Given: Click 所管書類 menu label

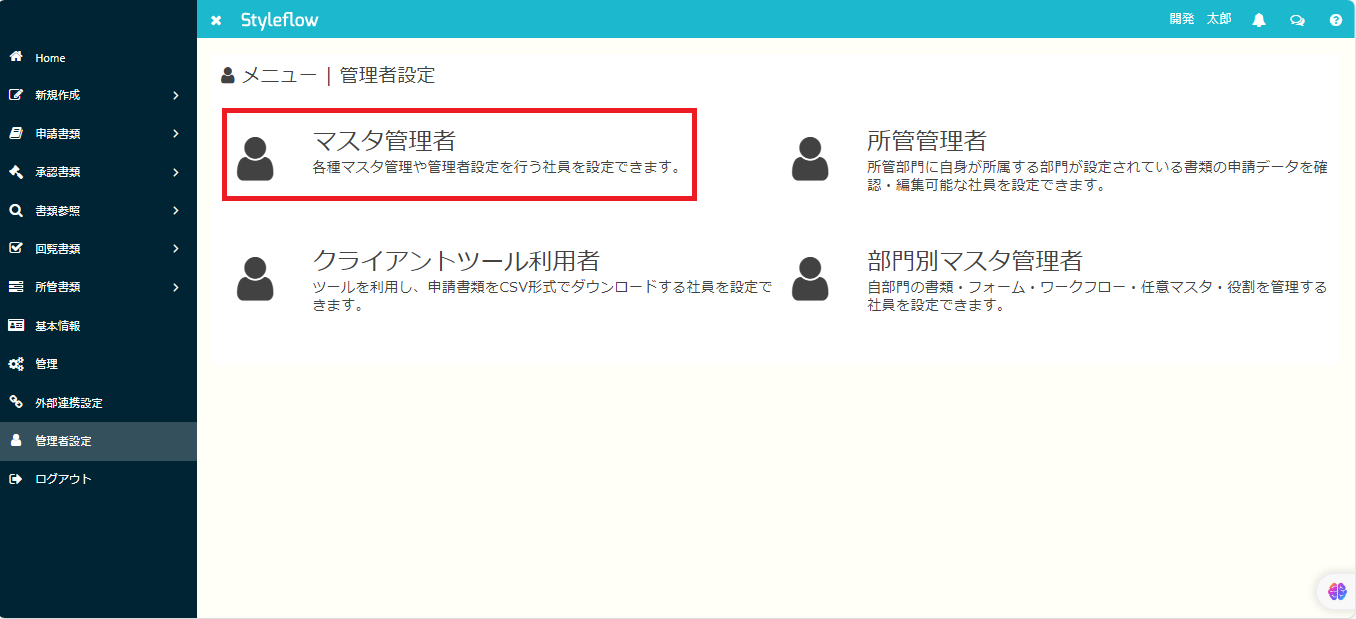Looking at the screenshot, I should pyautogui.click(x=58, y=287).
